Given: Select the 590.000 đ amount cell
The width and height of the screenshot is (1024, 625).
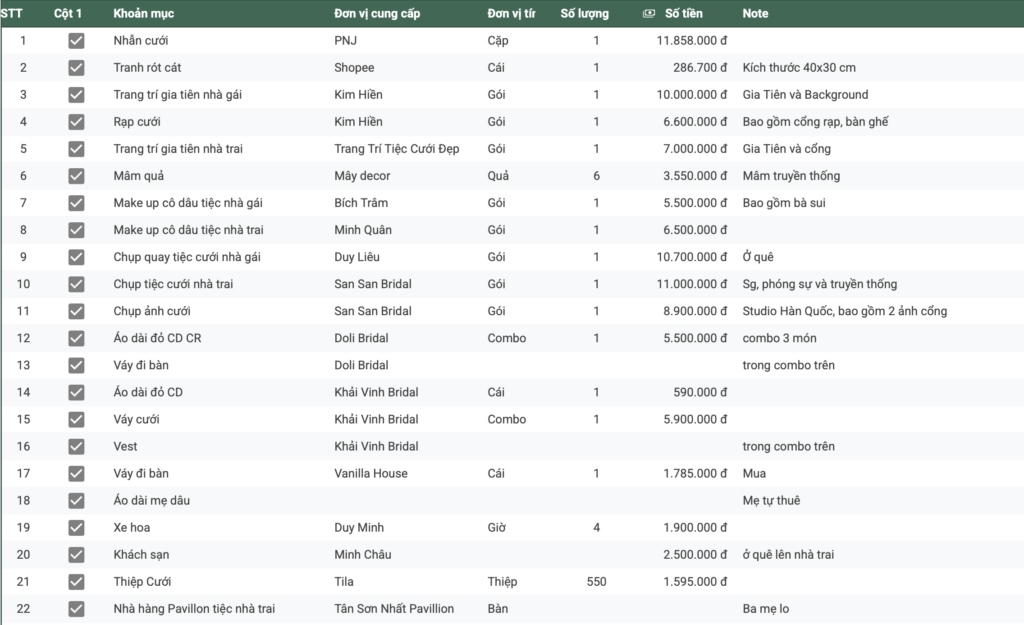Looking at the screenshot, I should (x=700, y=392).
